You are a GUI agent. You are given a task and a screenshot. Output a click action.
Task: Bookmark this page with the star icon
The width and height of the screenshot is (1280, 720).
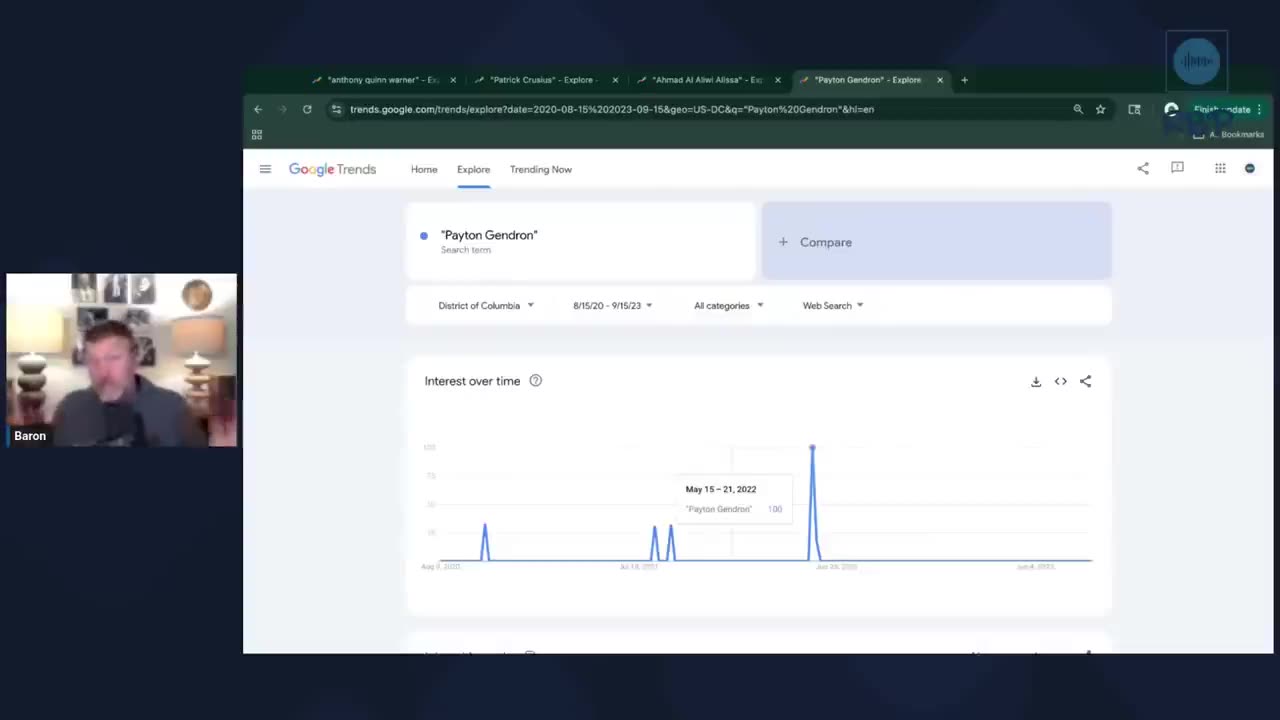click(1100, 109)
